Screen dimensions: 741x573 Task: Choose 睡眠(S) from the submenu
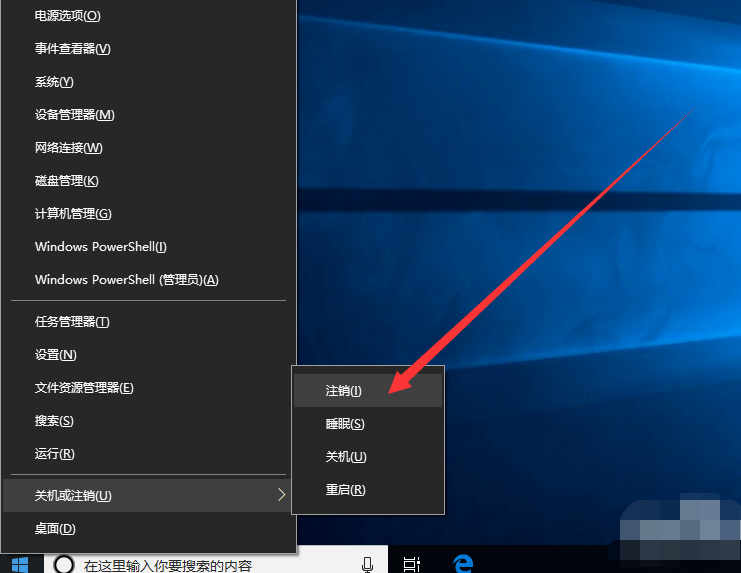click(345, 424)
